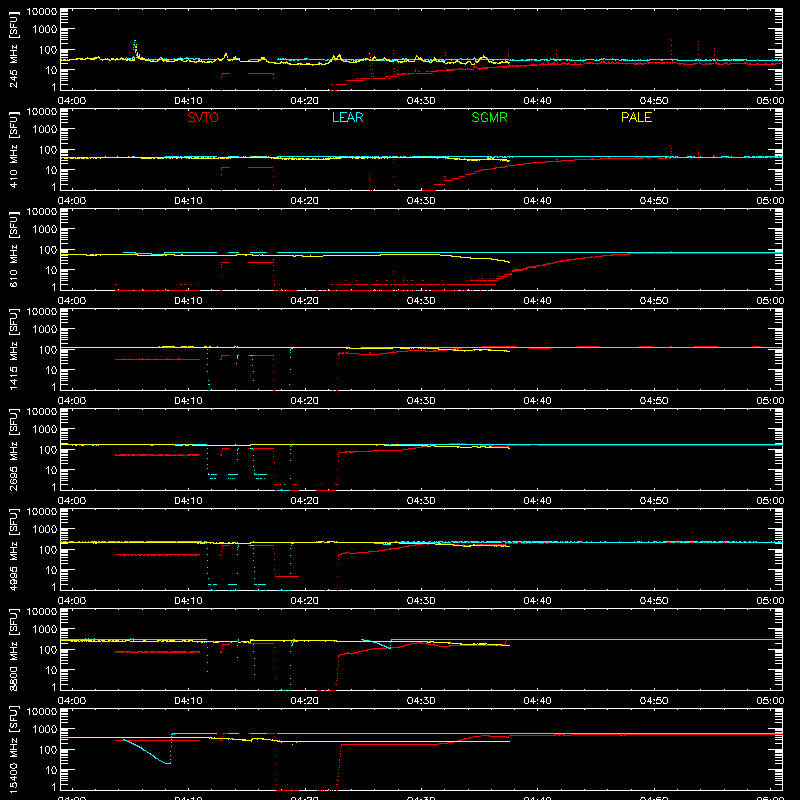Click the 04:10 tick under the 245 MHz panel
This screenshot has height=800, width=800.
pos(188,101)
